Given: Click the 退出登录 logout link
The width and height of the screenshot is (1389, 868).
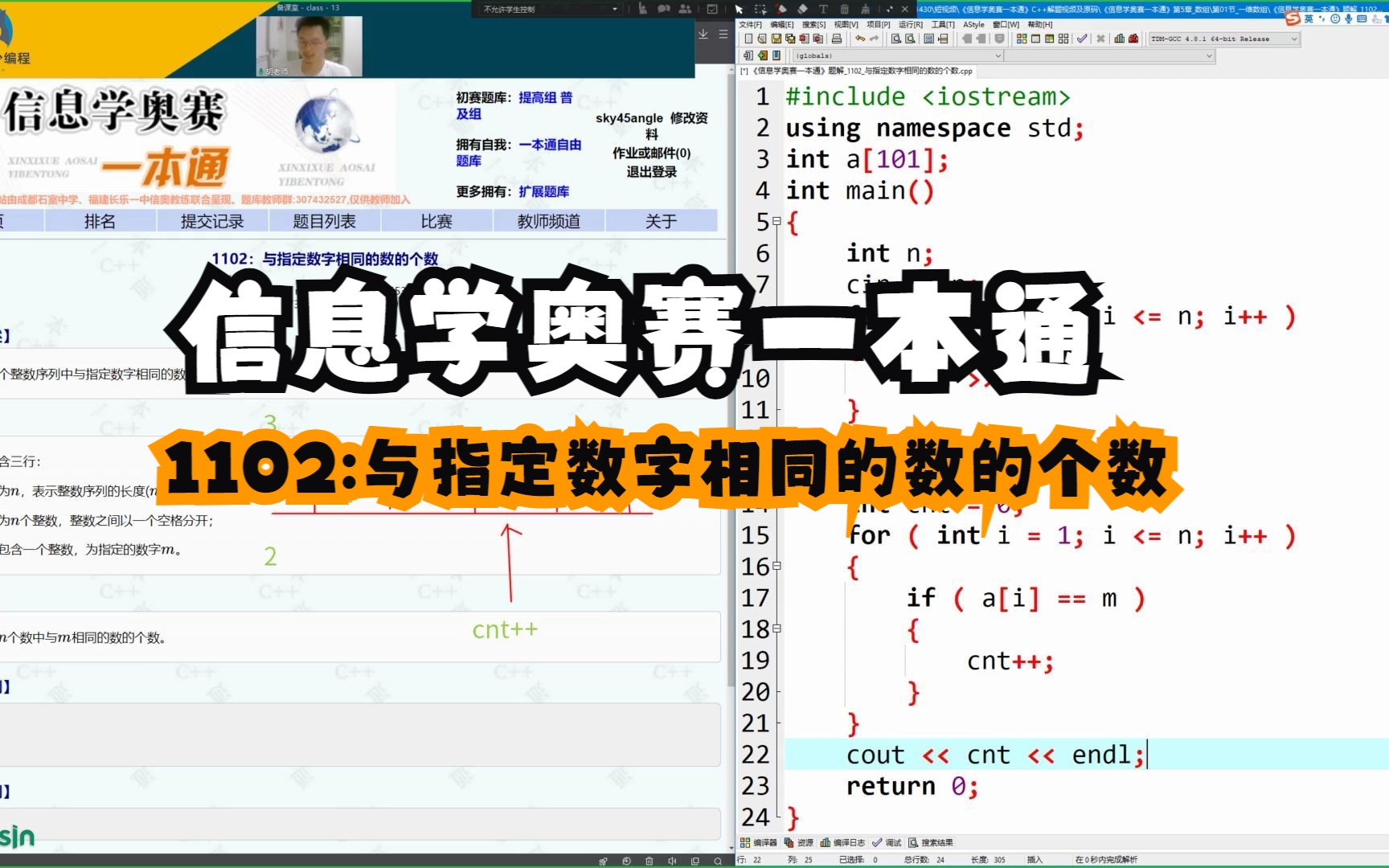Looking at the screenshot, I should click(x=652, y=171).
